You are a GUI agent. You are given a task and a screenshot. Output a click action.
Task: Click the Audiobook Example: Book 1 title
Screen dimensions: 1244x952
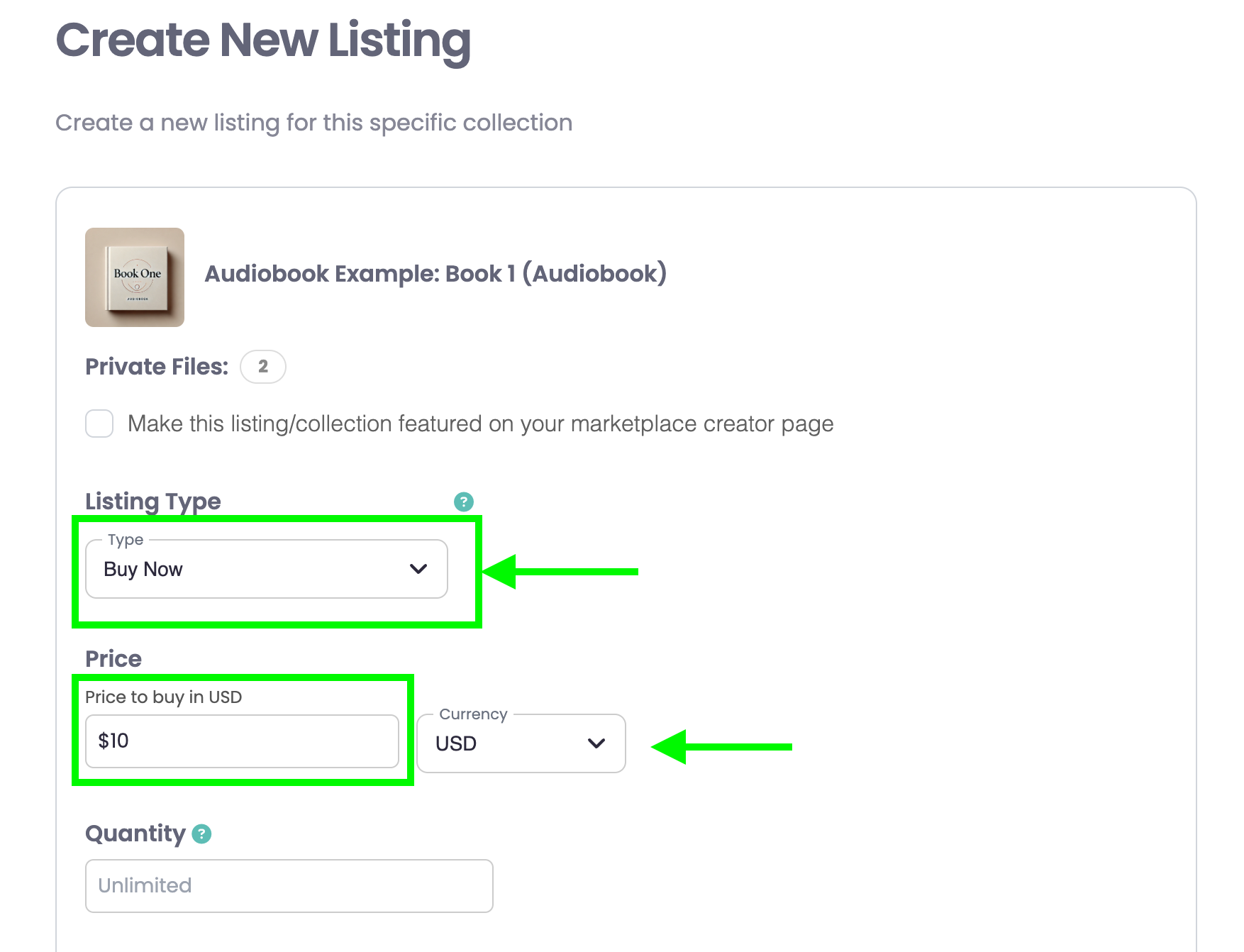pos(435,274)
